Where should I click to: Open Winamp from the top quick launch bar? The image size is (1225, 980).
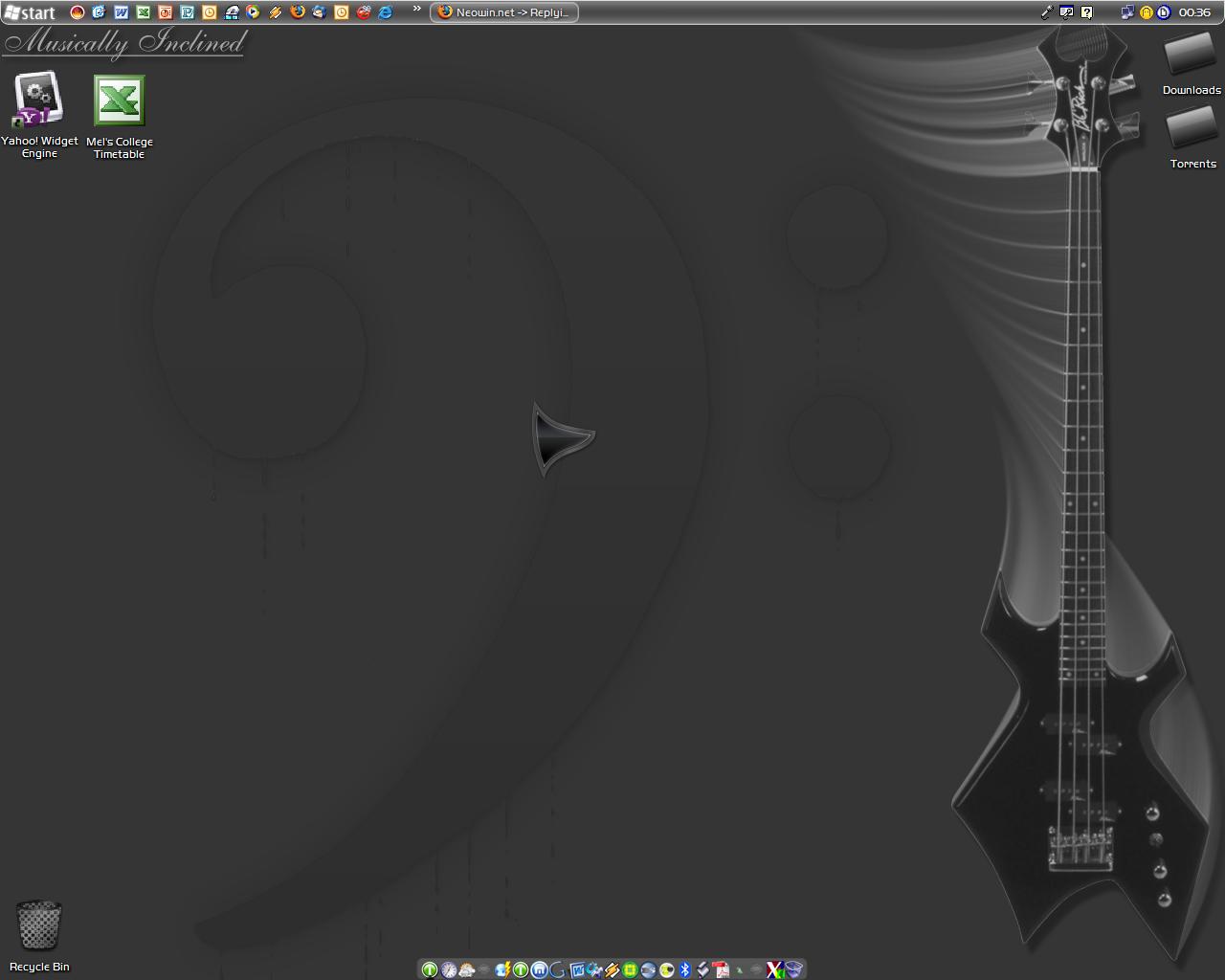[x=275, y=12]
